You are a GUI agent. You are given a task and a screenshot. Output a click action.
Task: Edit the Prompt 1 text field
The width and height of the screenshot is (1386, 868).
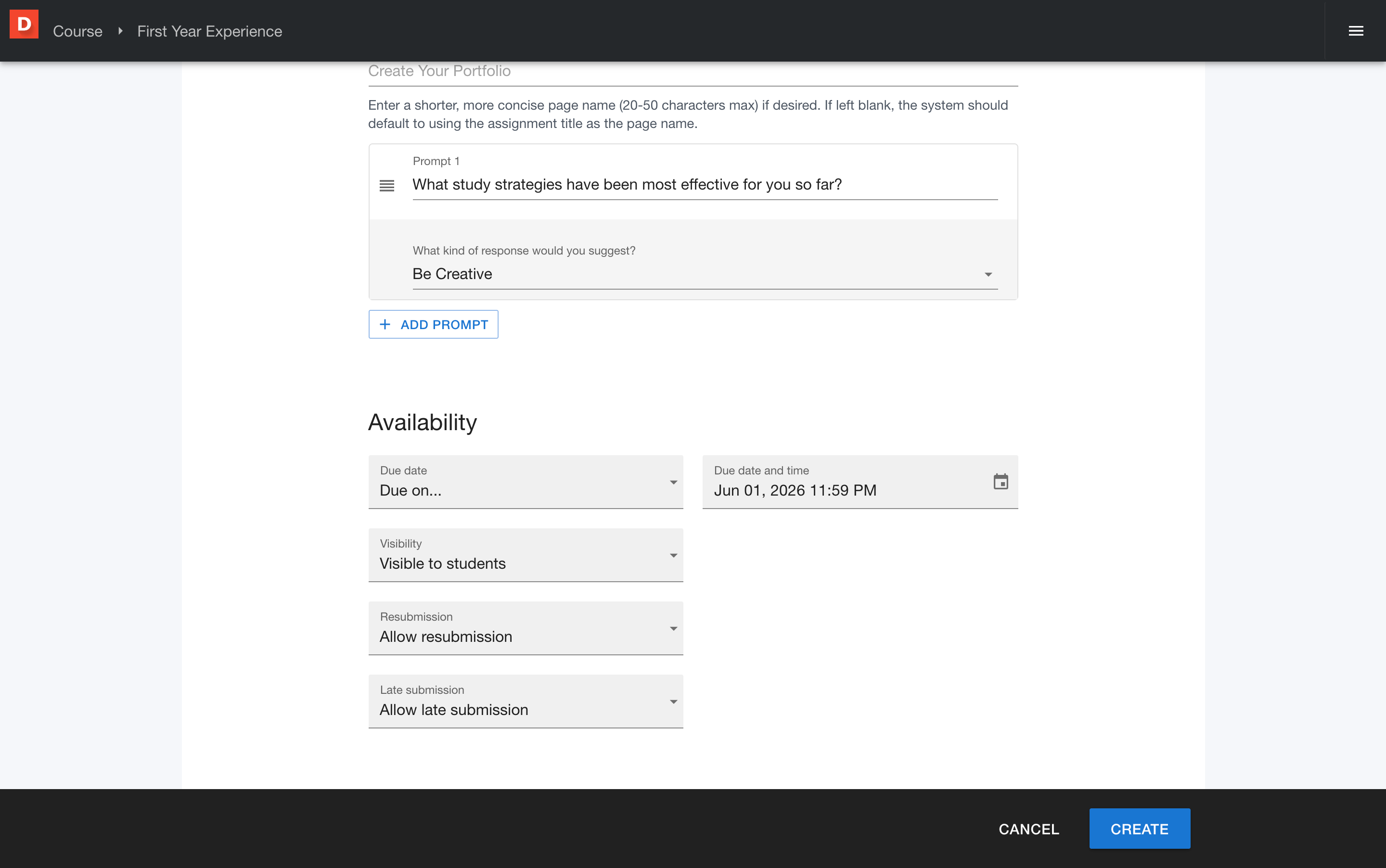pos(705,185)
